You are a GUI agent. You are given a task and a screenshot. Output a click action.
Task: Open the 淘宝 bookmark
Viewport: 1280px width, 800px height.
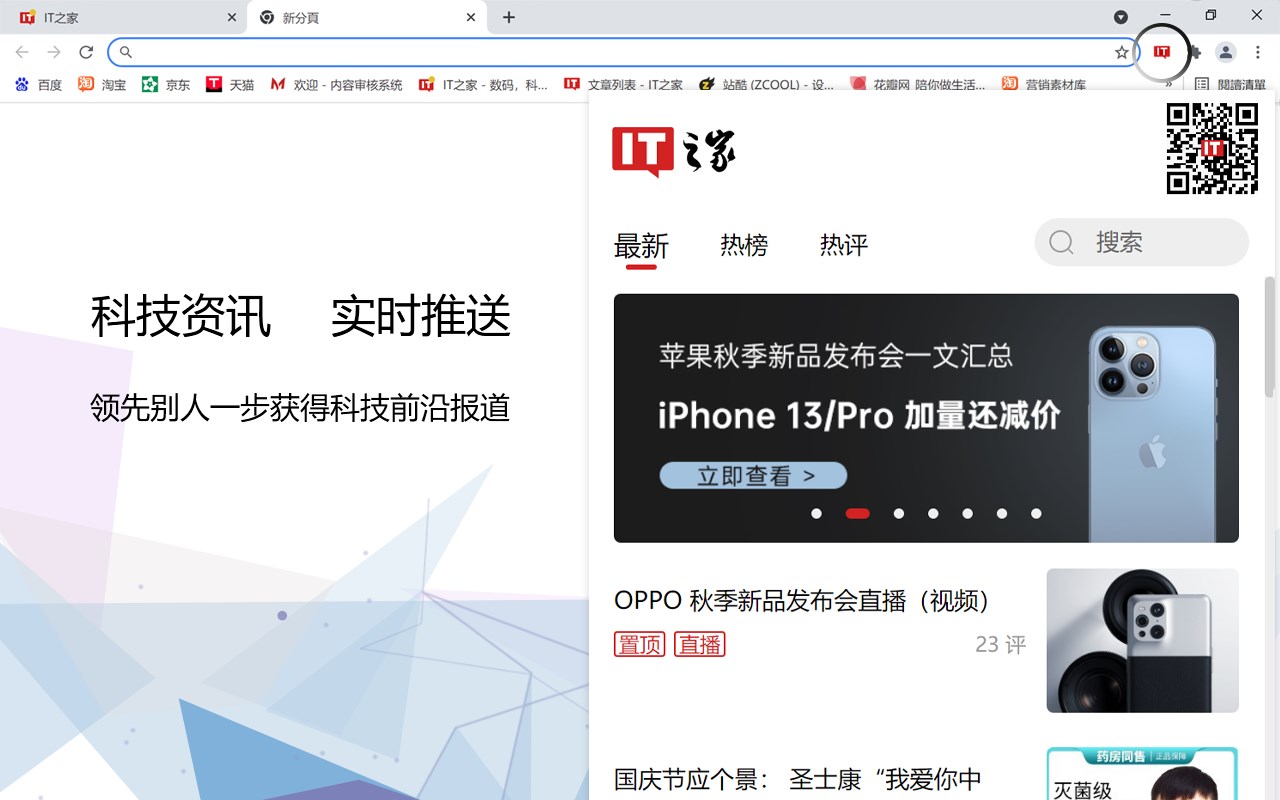(x=103, y=85)
